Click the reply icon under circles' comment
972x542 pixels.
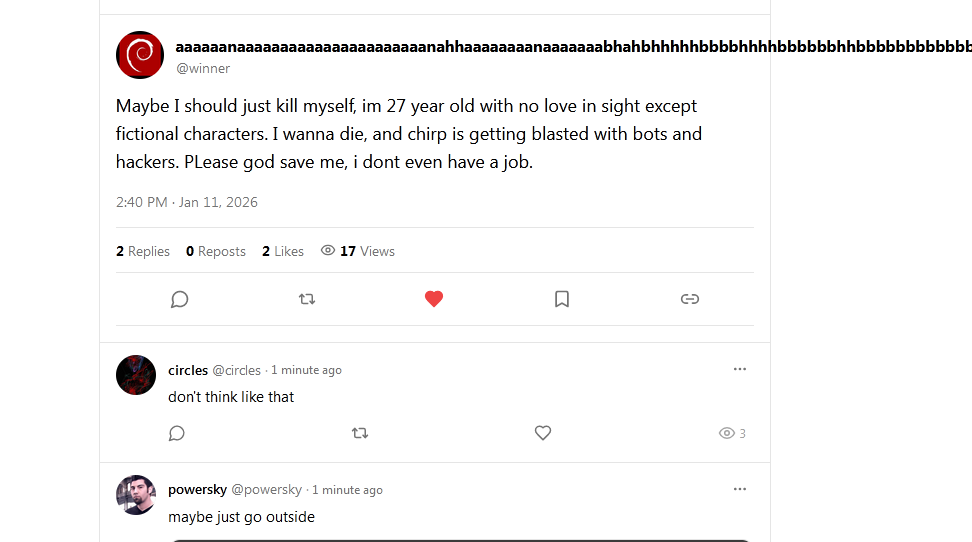point(177,433)
